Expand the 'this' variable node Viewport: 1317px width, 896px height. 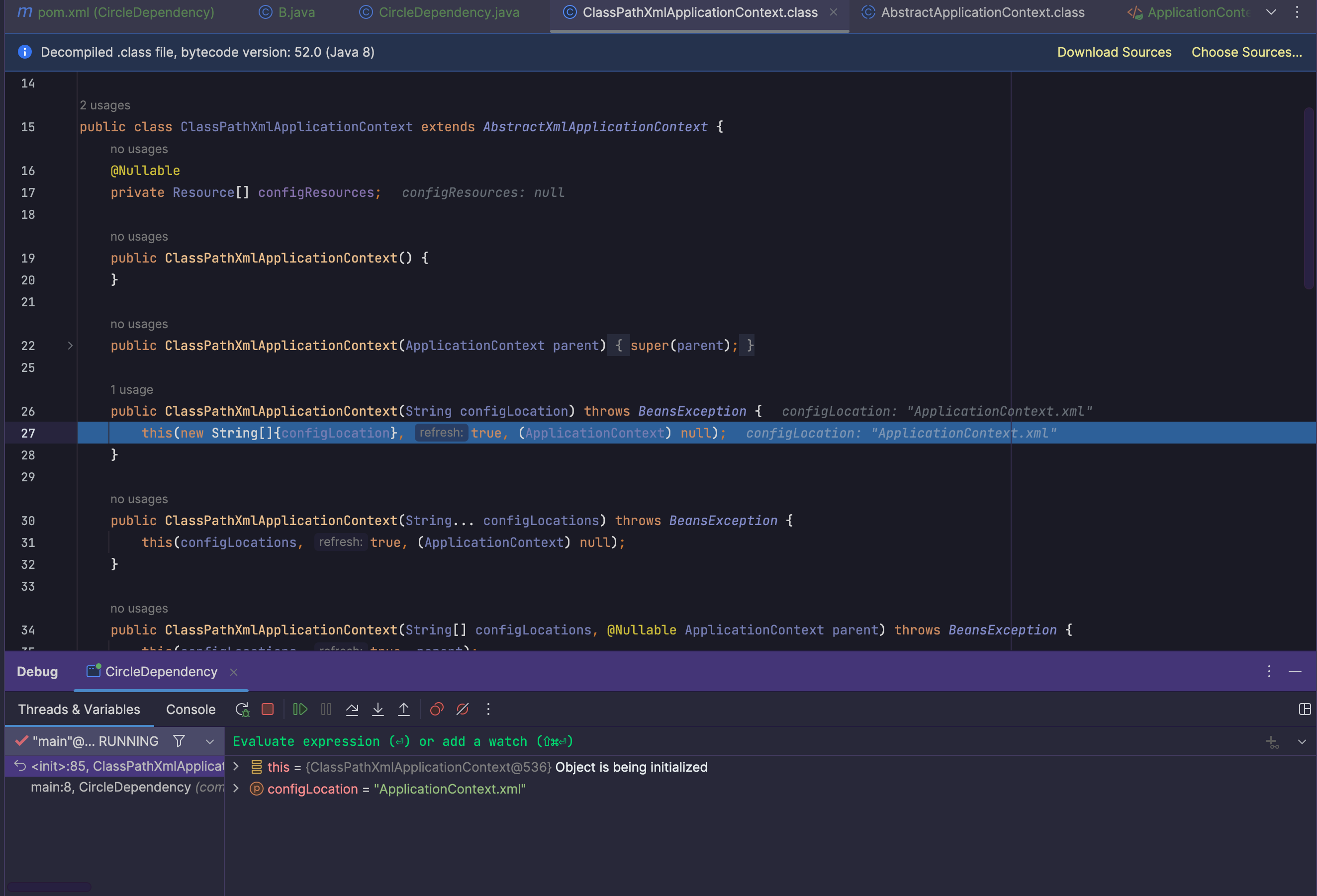(x=236, y=767)
